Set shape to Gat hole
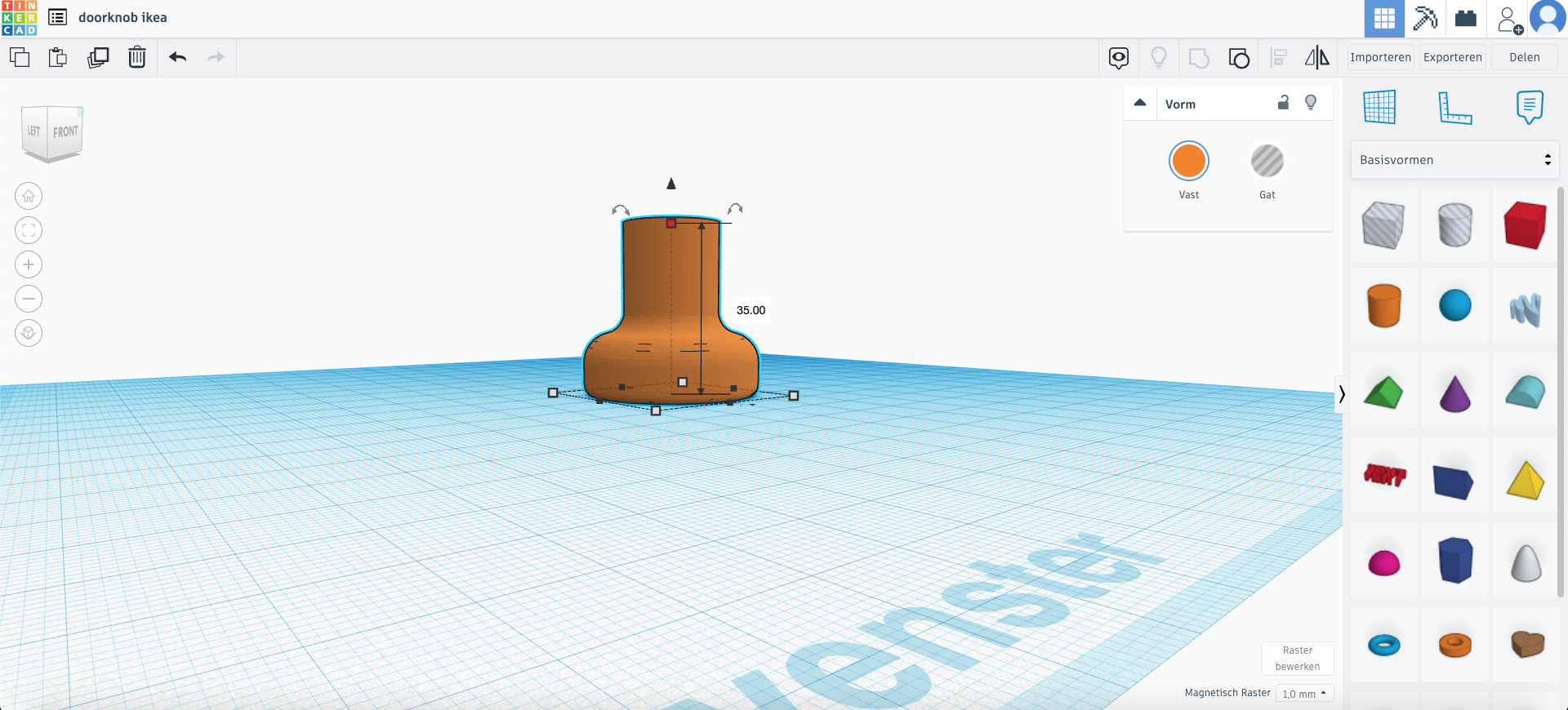The width and height of the screenshot is (1568, 710). coord(1267,161)
